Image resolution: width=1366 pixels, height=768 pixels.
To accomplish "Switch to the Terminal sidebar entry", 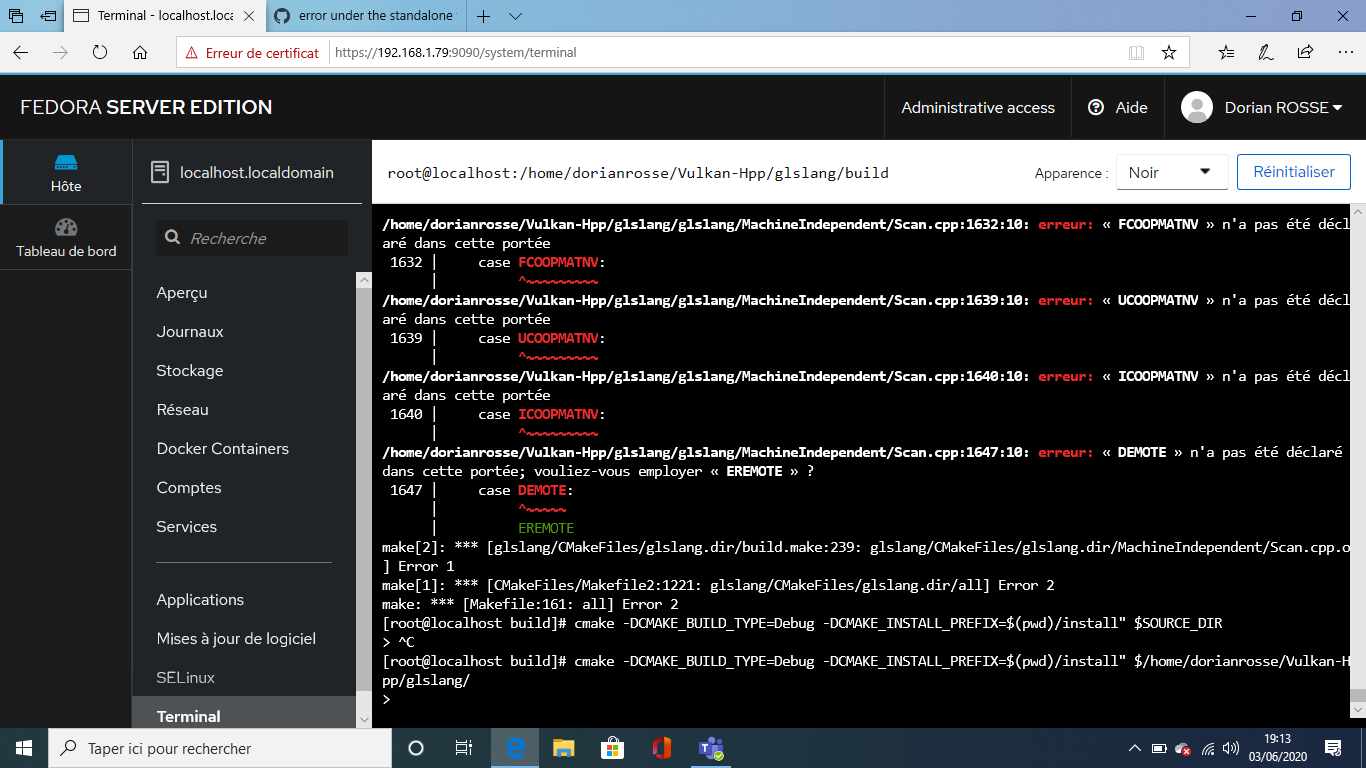I will coord(188,716).
